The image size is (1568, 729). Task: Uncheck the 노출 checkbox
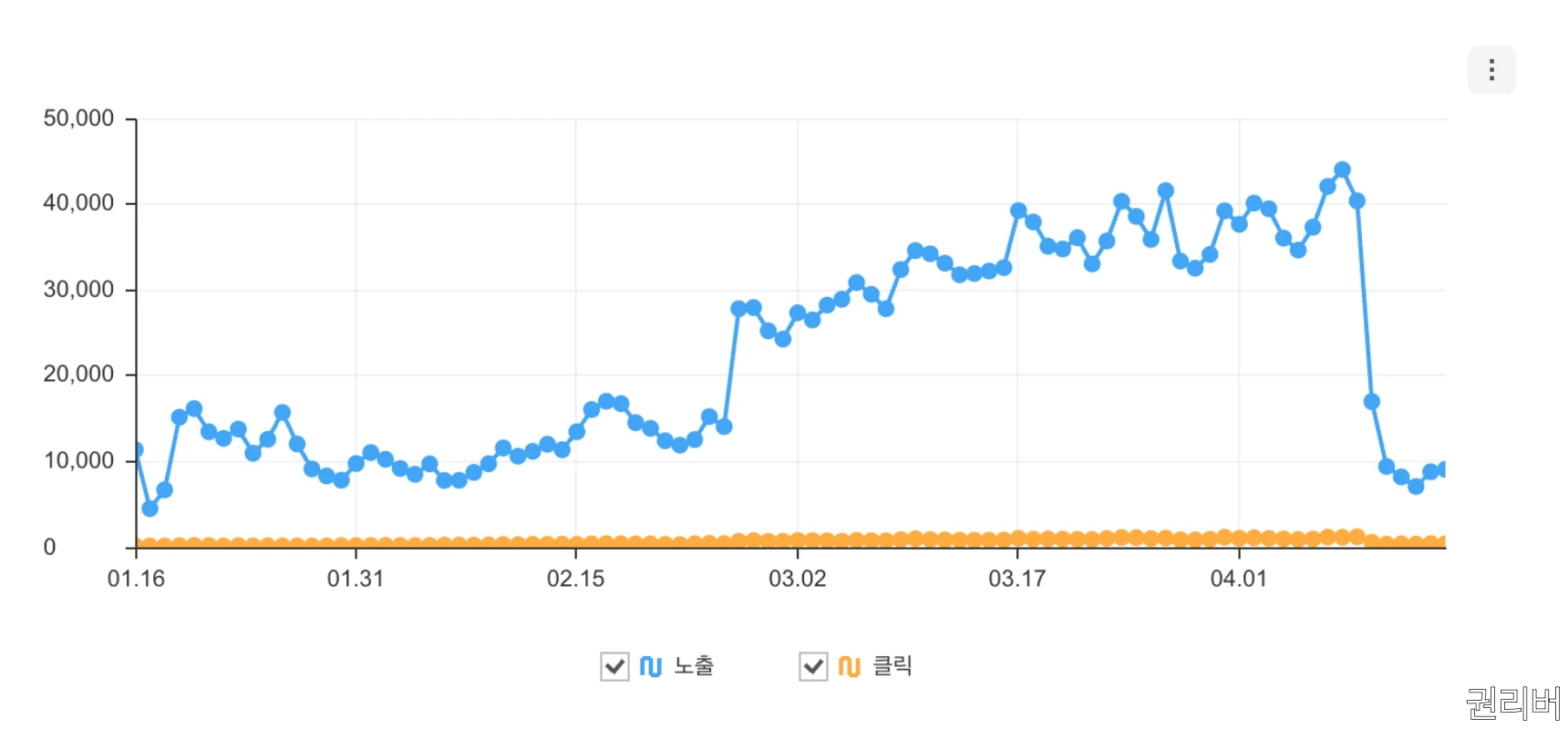614,666
